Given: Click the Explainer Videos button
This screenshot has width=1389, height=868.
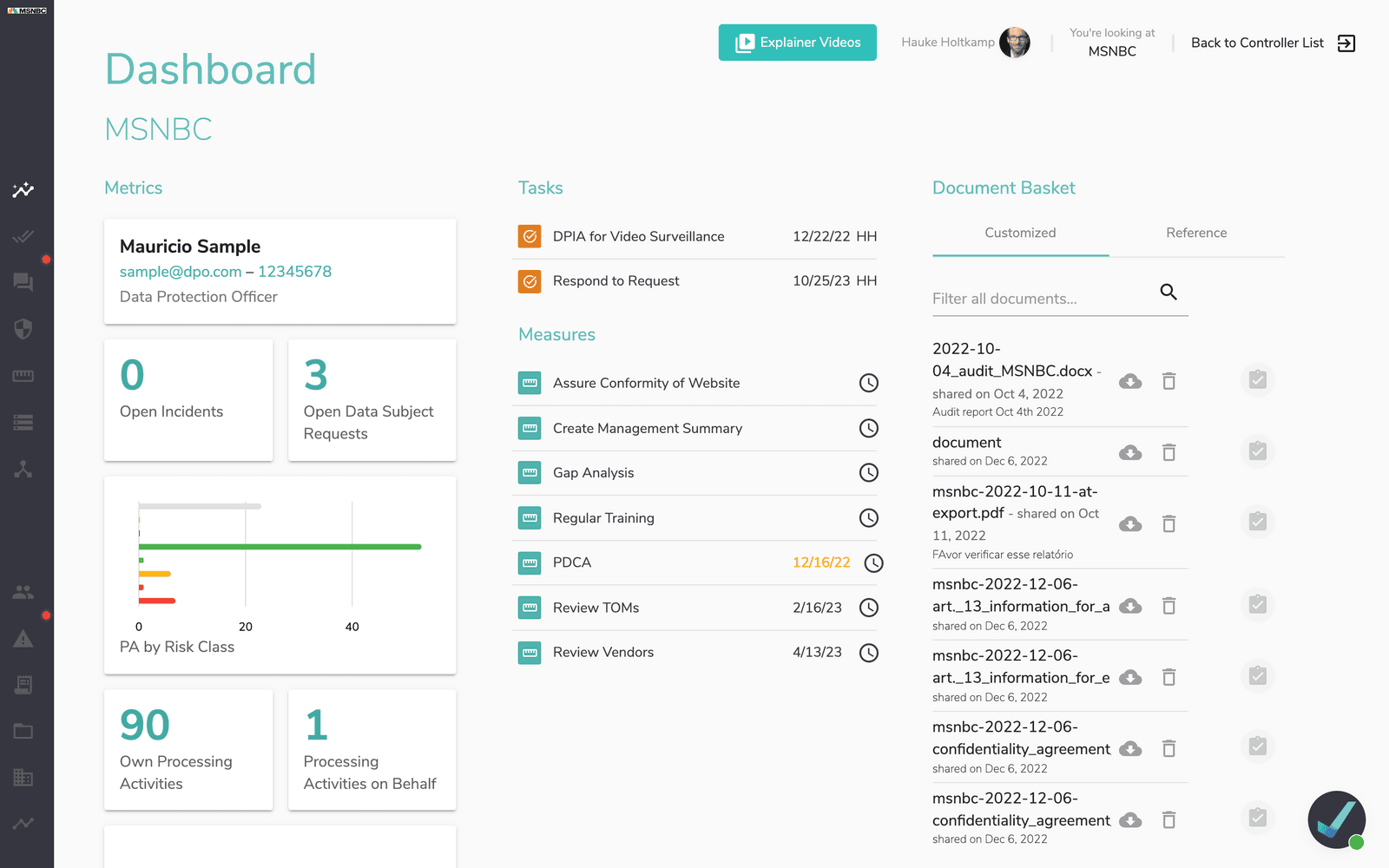Looking at the screenshot, I should tap(797, 42).
